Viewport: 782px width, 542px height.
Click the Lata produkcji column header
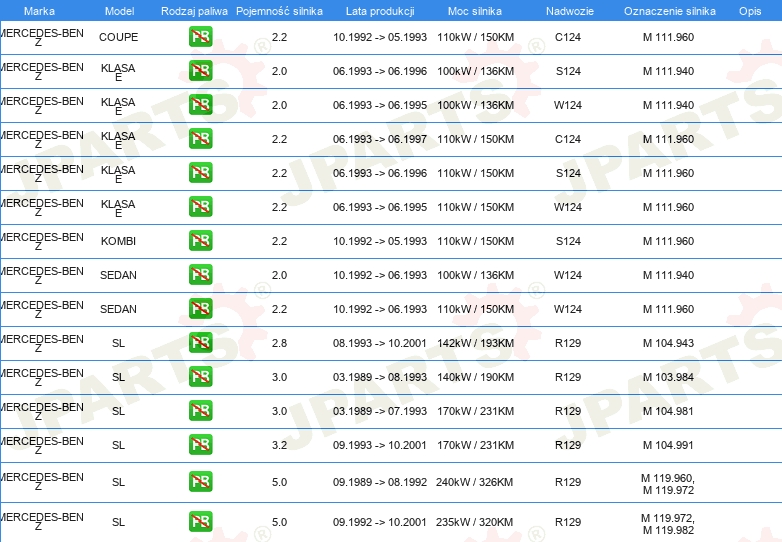coord(380,11)
